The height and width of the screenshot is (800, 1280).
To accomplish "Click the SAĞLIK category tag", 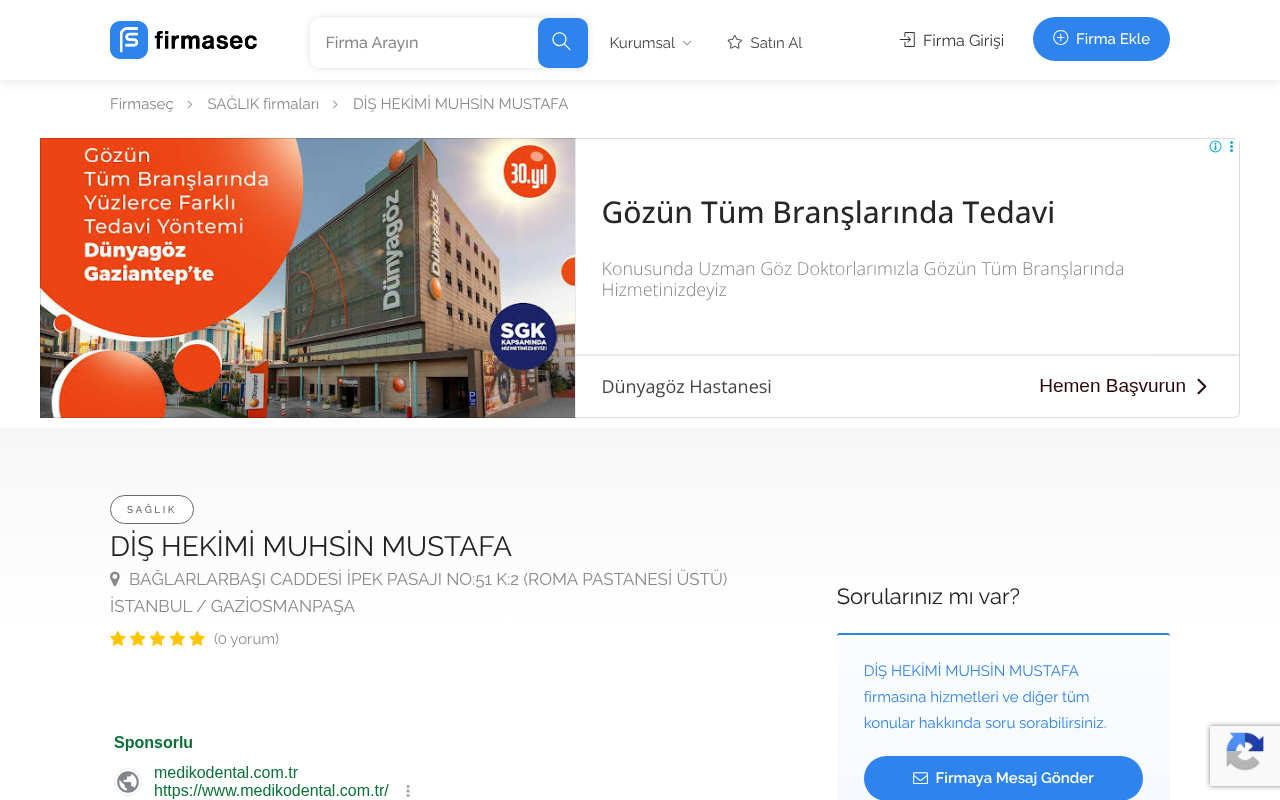I will click(x=152, y=510).
